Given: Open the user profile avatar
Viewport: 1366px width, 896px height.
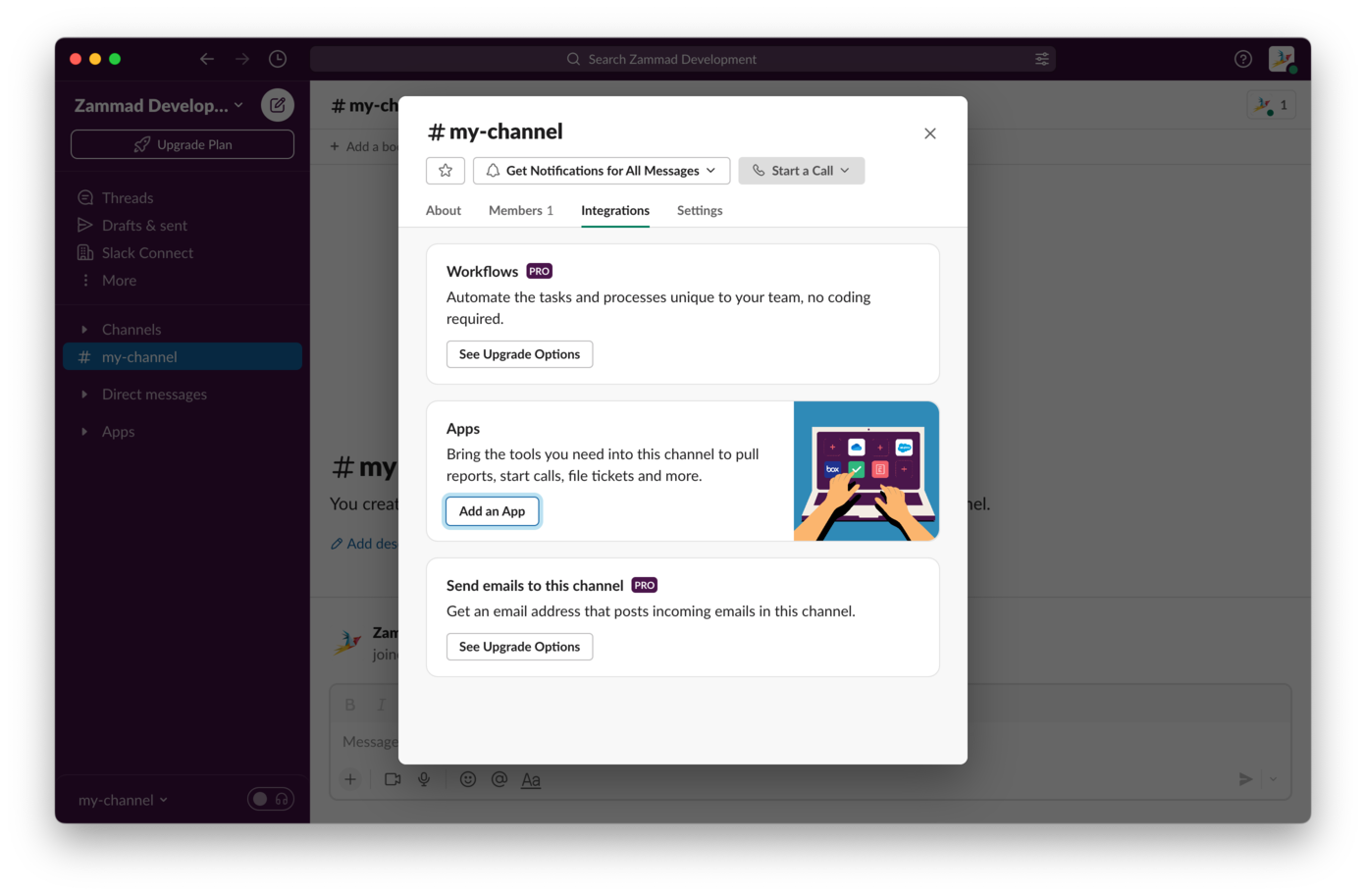Looking at the screenshot, I should pos(1283,59).
